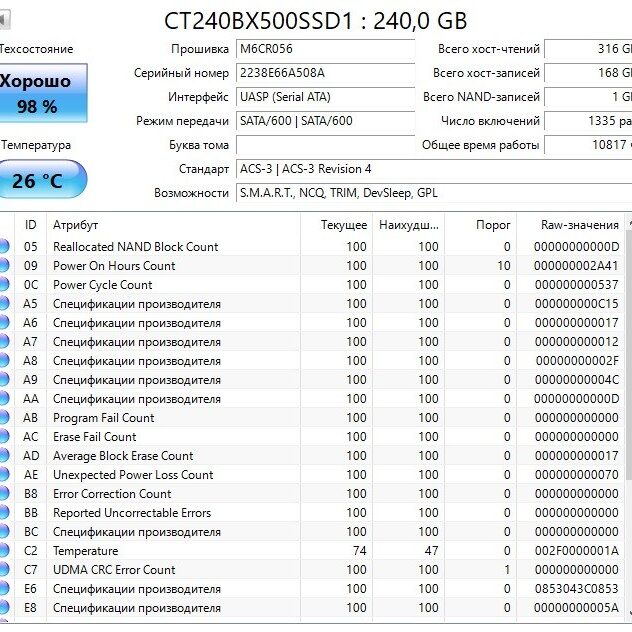Click the 26 °C temperature button
The width and height of the screenshot is (632, 632).
pos(42,179)
